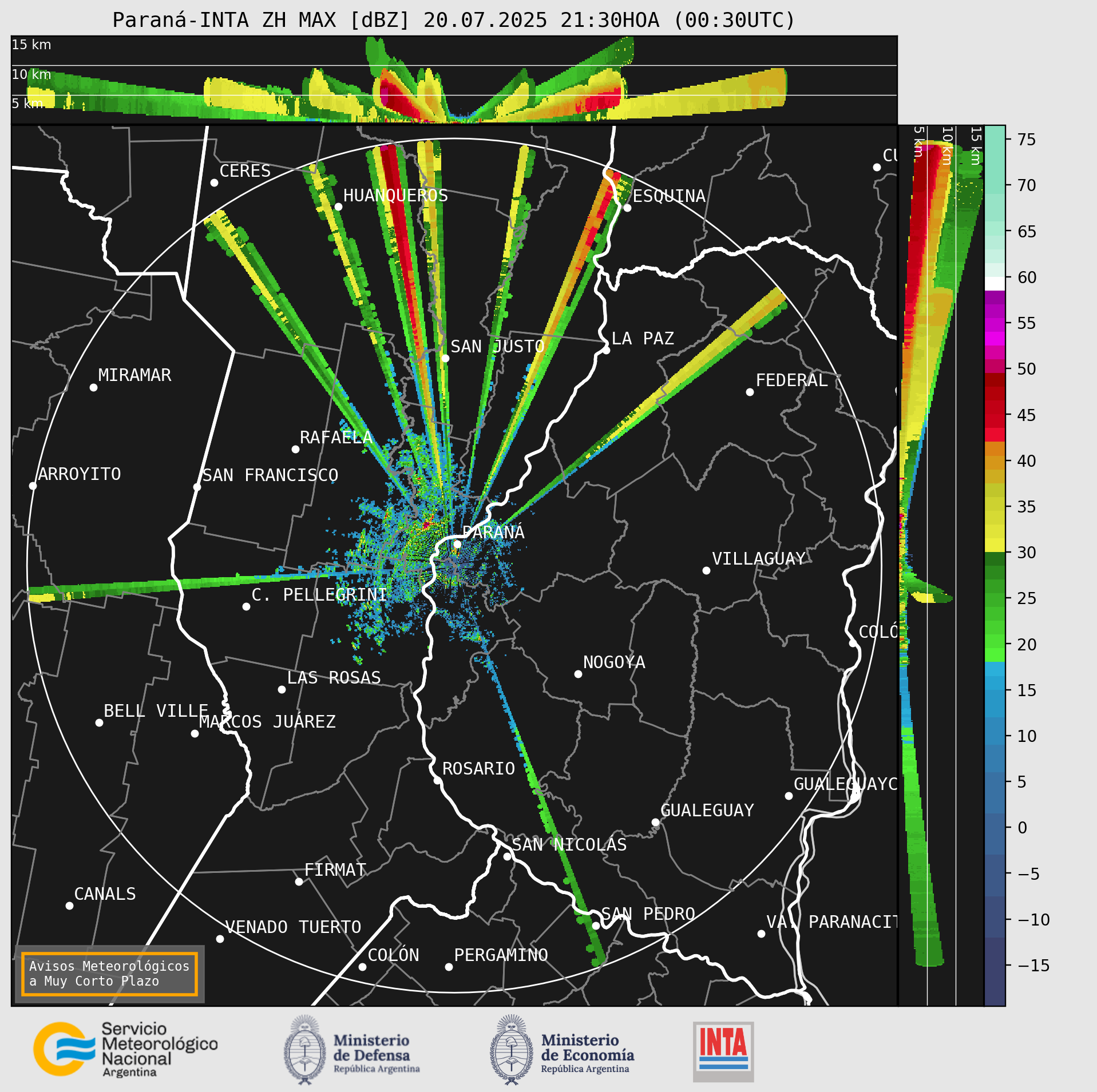Click the SAN NICOLAS city marker dot
The image size is (1097, 1092).
point(507,856)
